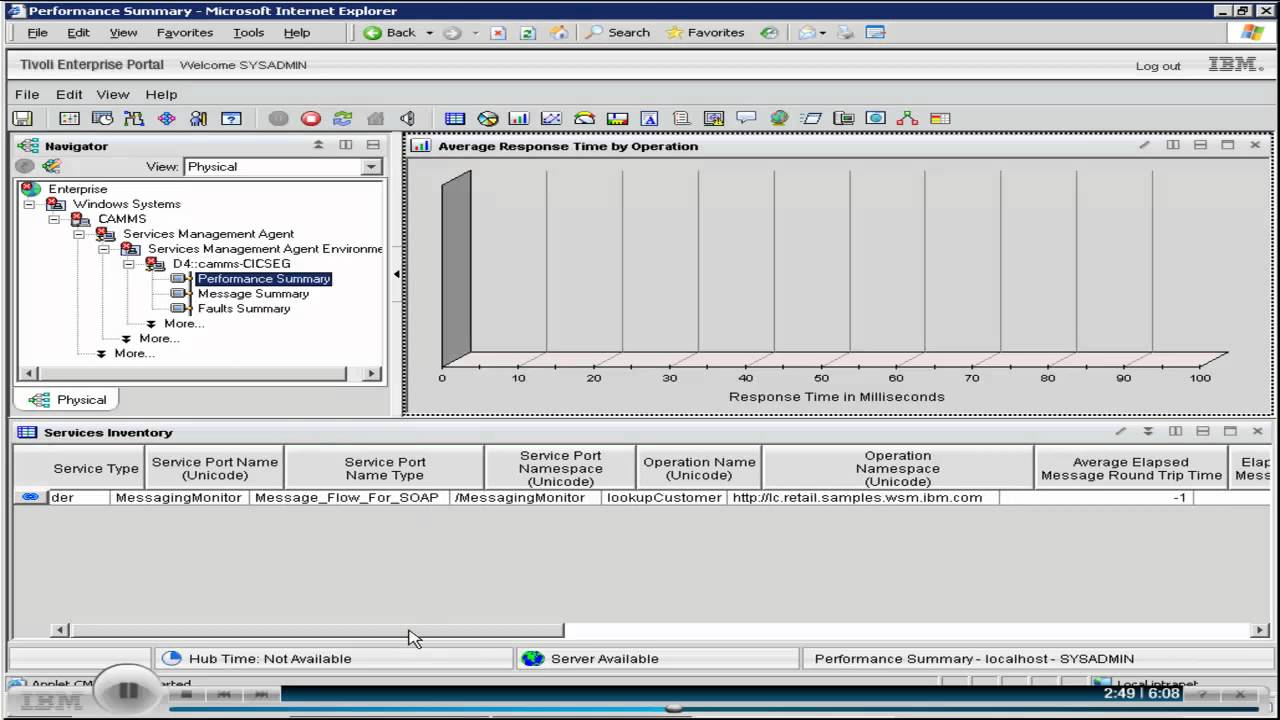1280x720 pixels.
Task: Open the portal Edit menu
Action: click(69, 94)
